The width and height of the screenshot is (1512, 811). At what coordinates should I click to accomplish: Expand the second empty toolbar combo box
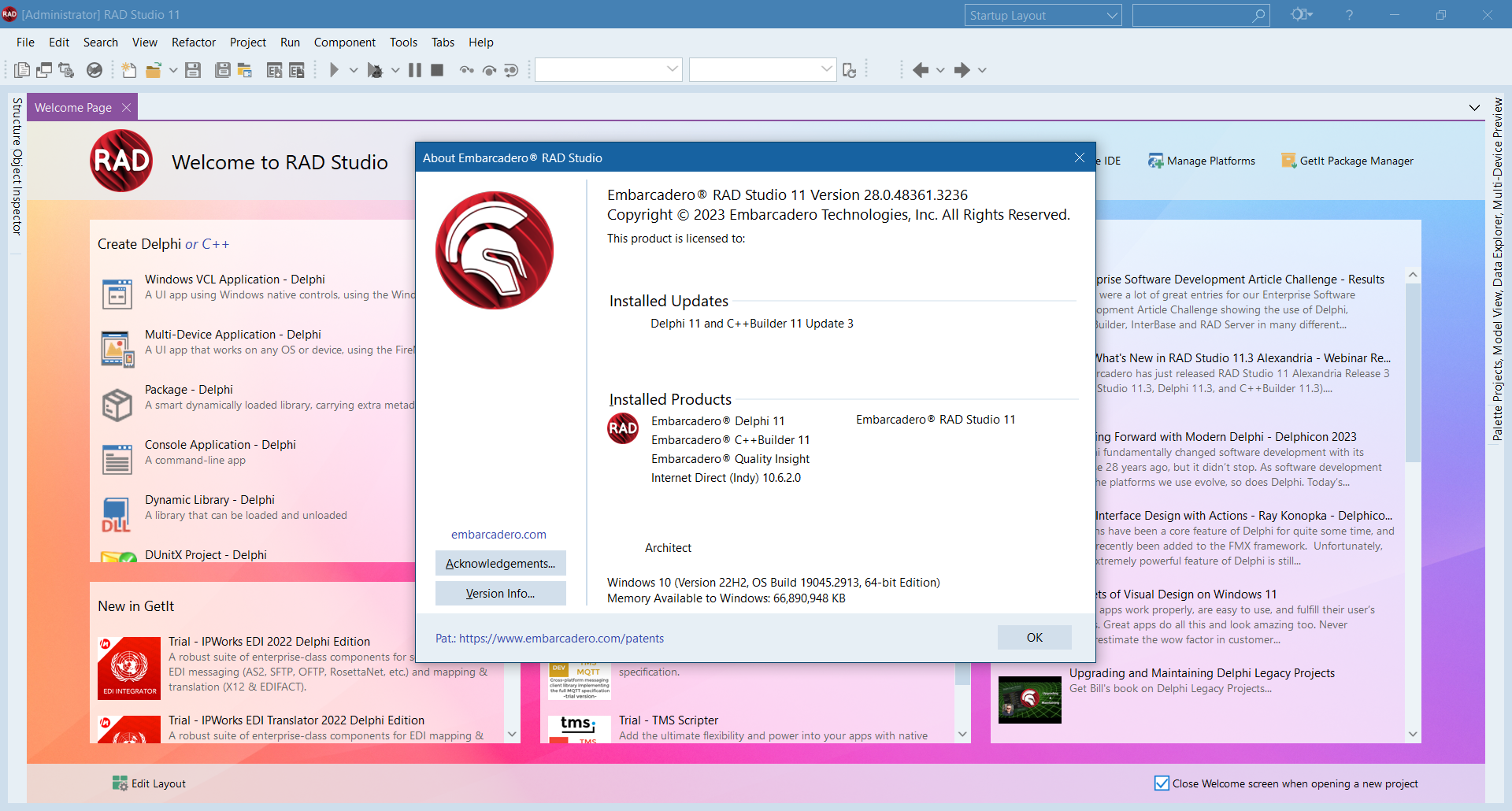[826, 69]
